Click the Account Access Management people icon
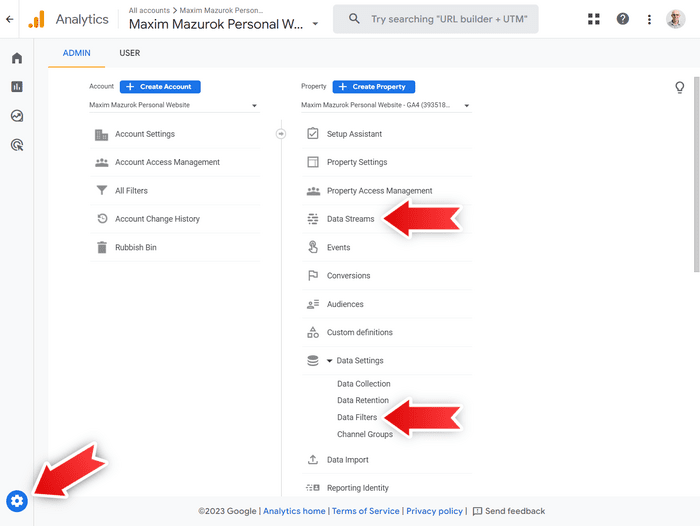Screen dimensions: 700x526 pos(102,163)
